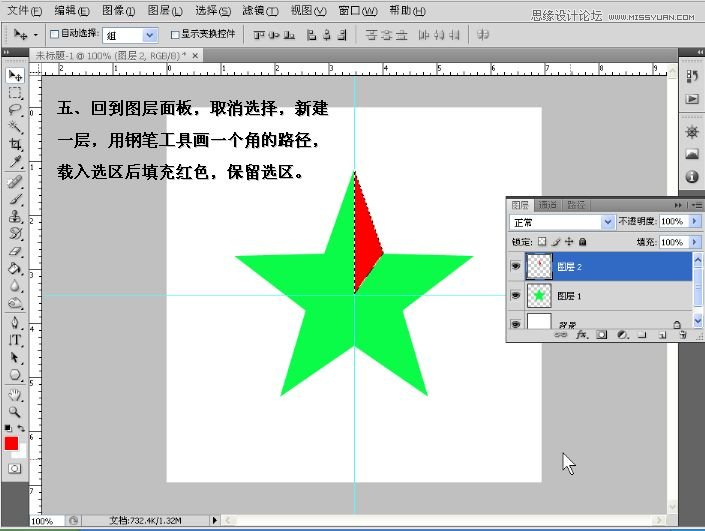Screen dimensions: 705x531
Task: Select the Dodge tool
Action: coord(15,303)
